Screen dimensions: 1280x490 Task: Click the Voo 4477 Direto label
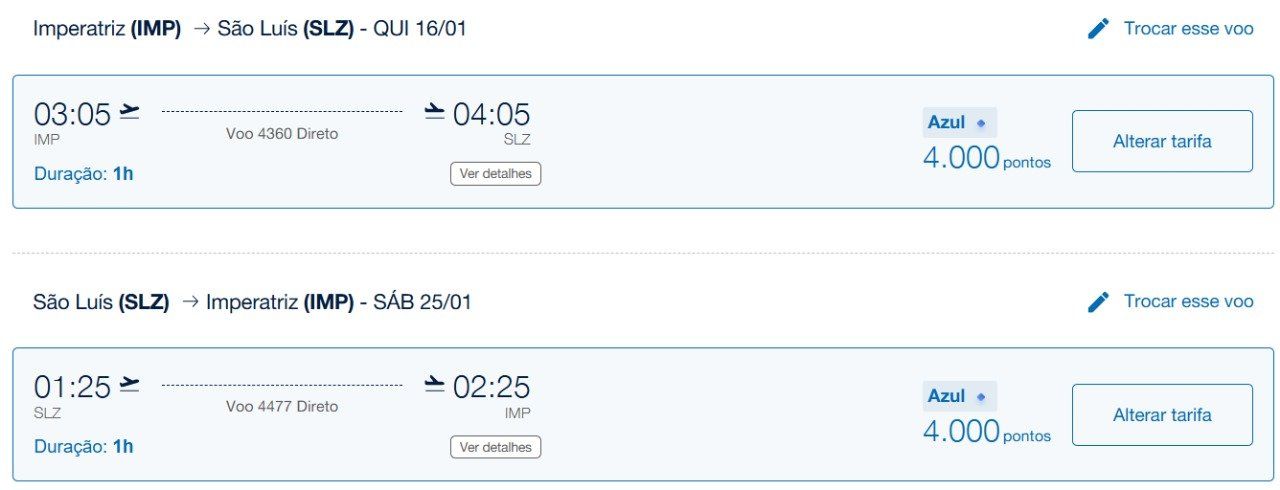[282, 407]
